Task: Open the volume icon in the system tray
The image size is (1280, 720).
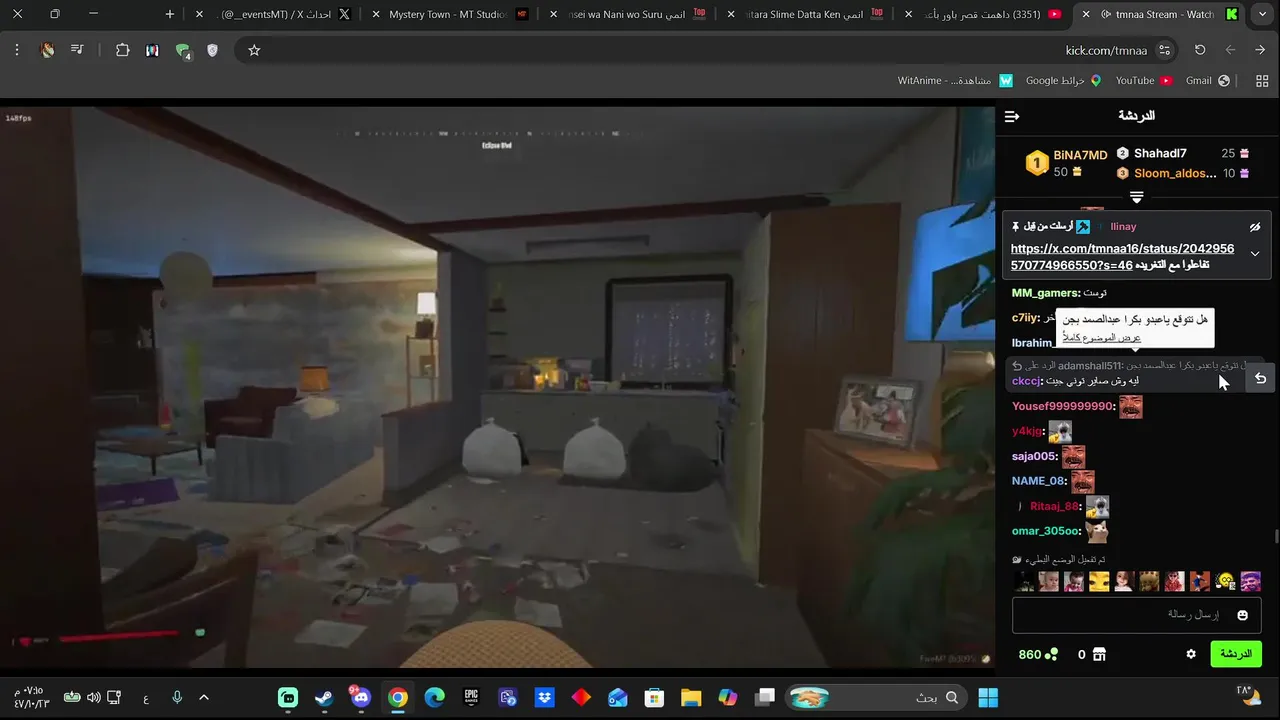Action: 93,697
